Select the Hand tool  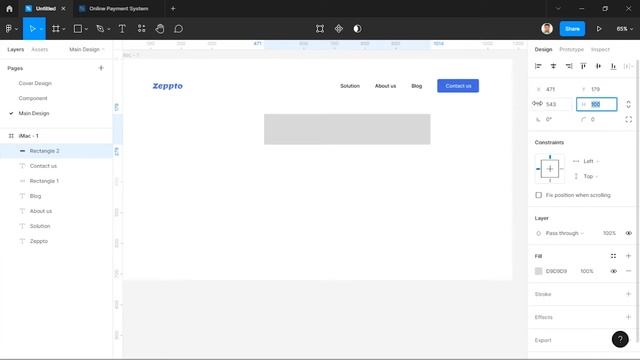160,29
